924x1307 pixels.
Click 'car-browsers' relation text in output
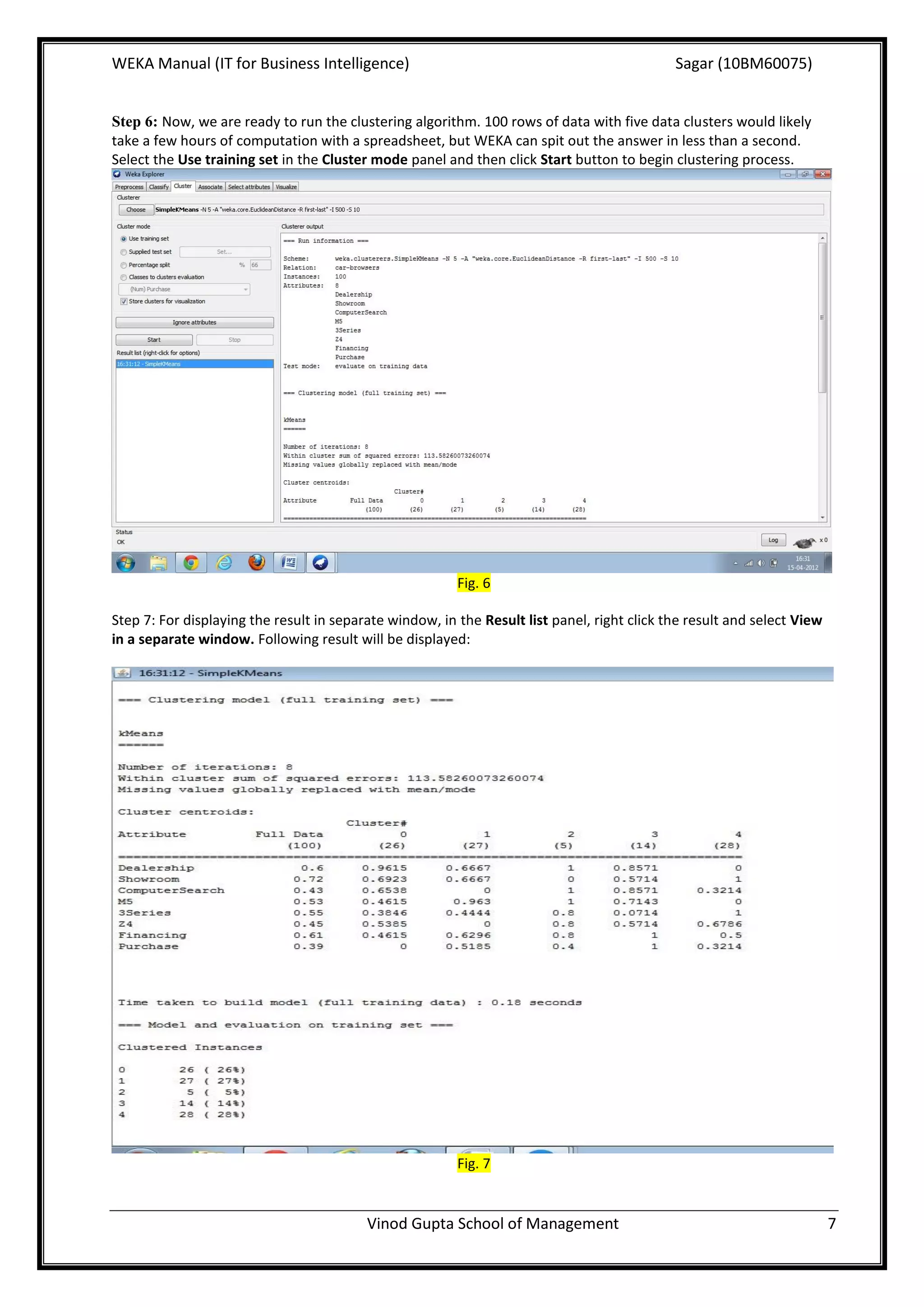(x=357, y=268)
